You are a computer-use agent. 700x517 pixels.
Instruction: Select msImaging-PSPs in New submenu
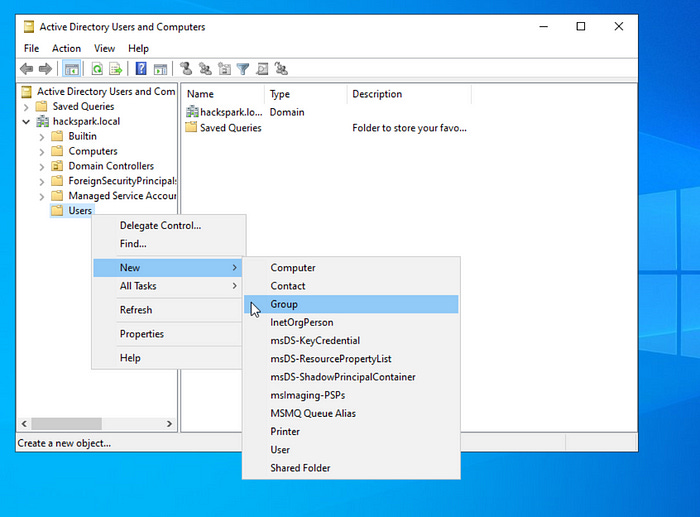[351, 395]
